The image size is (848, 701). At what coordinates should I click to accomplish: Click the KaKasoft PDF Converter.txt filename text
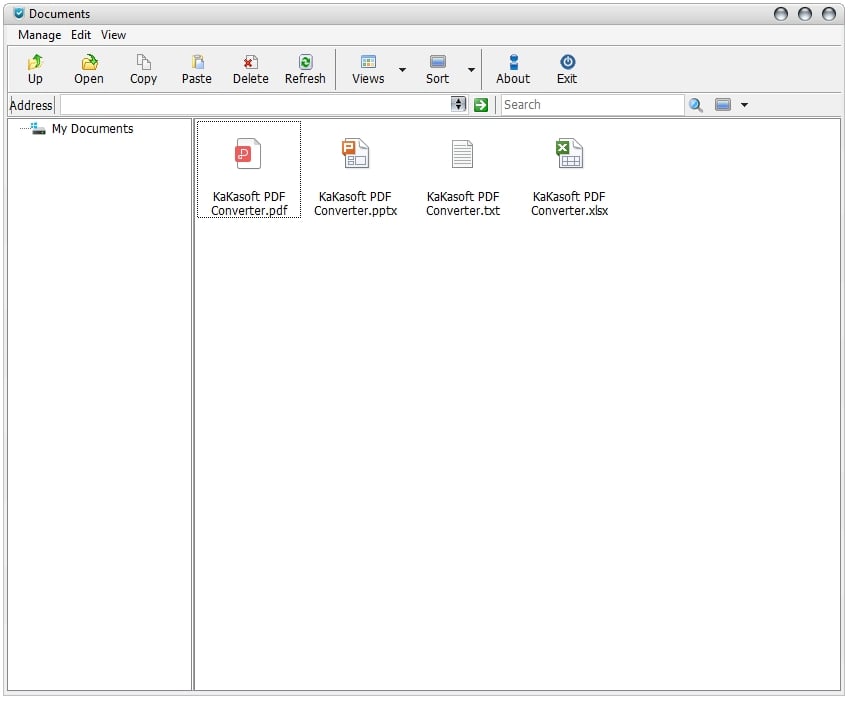pyautogui.click(x=463, y=203)
